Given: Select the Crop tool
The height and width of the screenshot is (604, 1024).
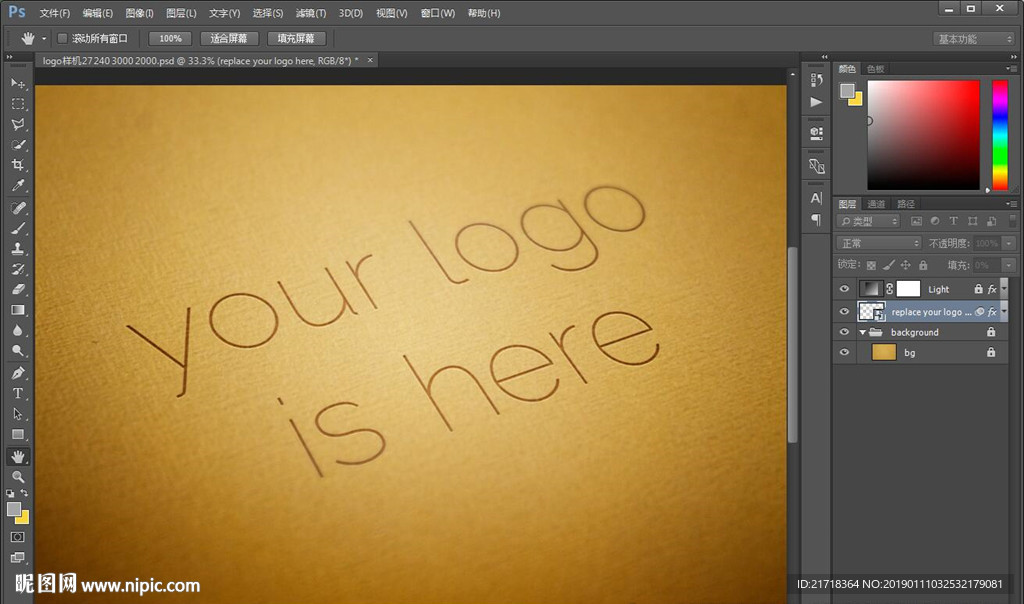Looking at the screenshot, I should (x=18, y=165).
